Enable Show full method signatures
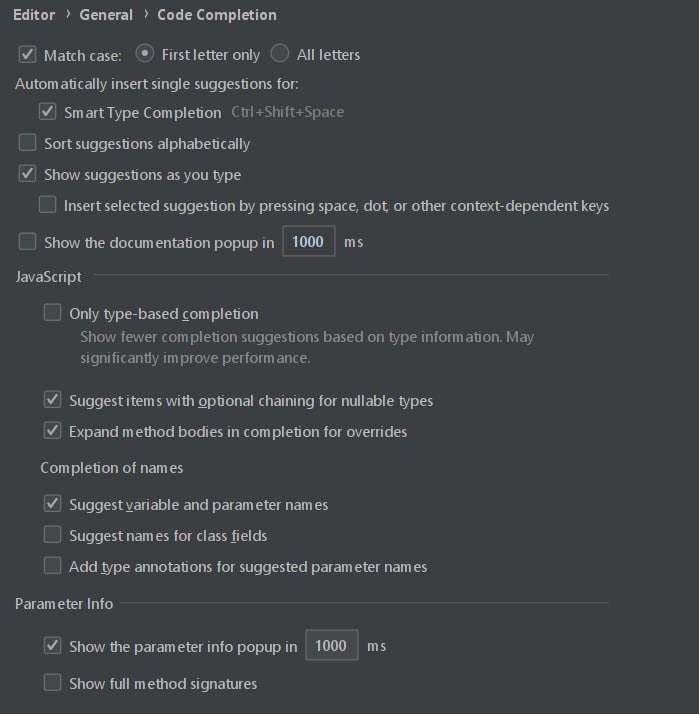 pyautogui.click(x=52, y=683)
